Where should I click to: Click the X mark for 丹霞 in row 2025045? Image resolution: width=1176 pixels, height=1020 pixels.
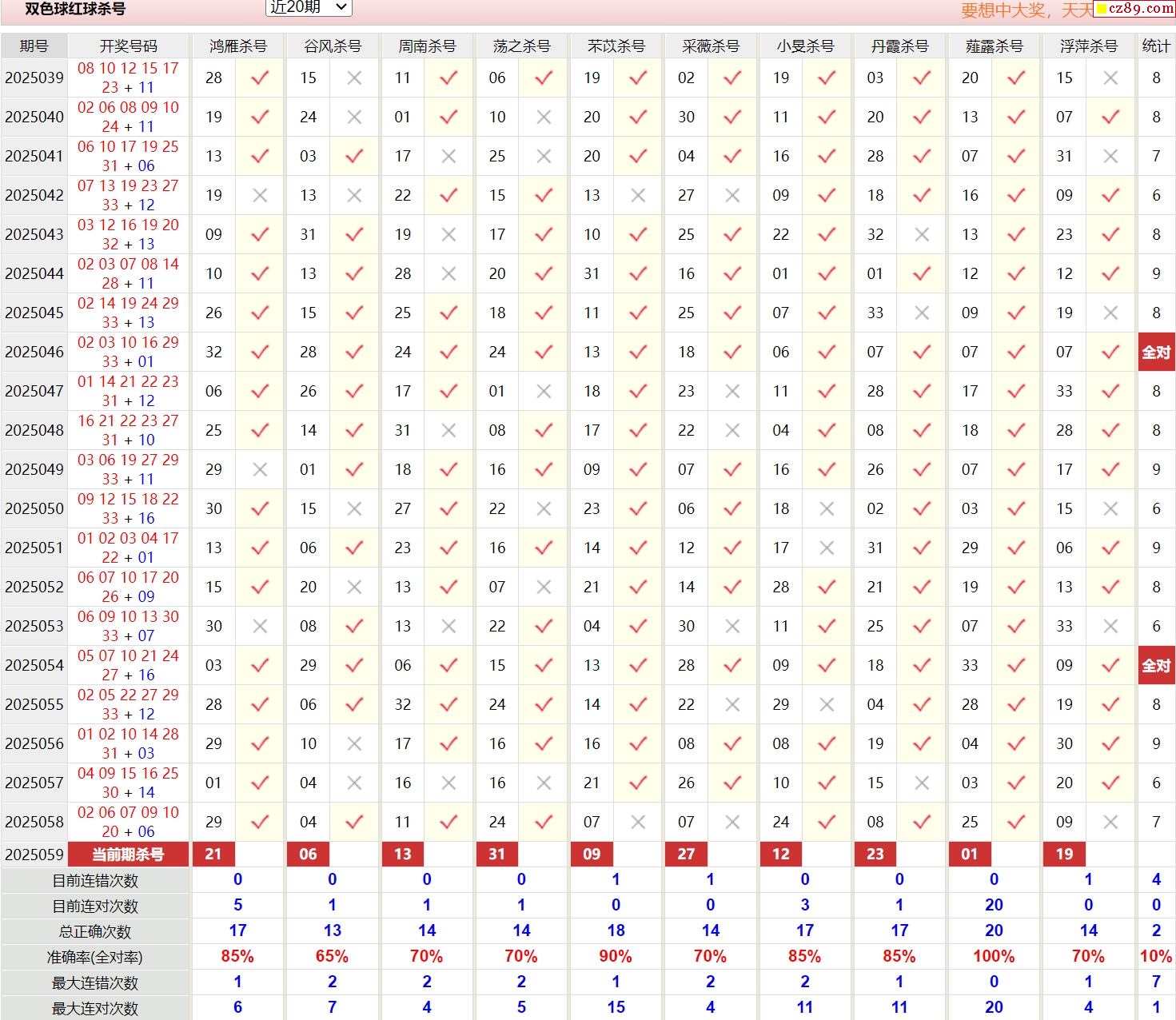point(922,313)
